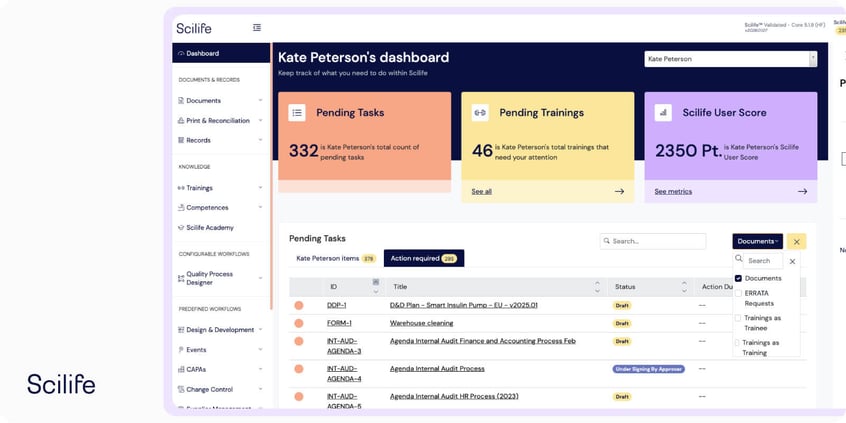846x423 pixels.
Task: Click the Scilife logo at top left
Action: [x=194, y=28]
